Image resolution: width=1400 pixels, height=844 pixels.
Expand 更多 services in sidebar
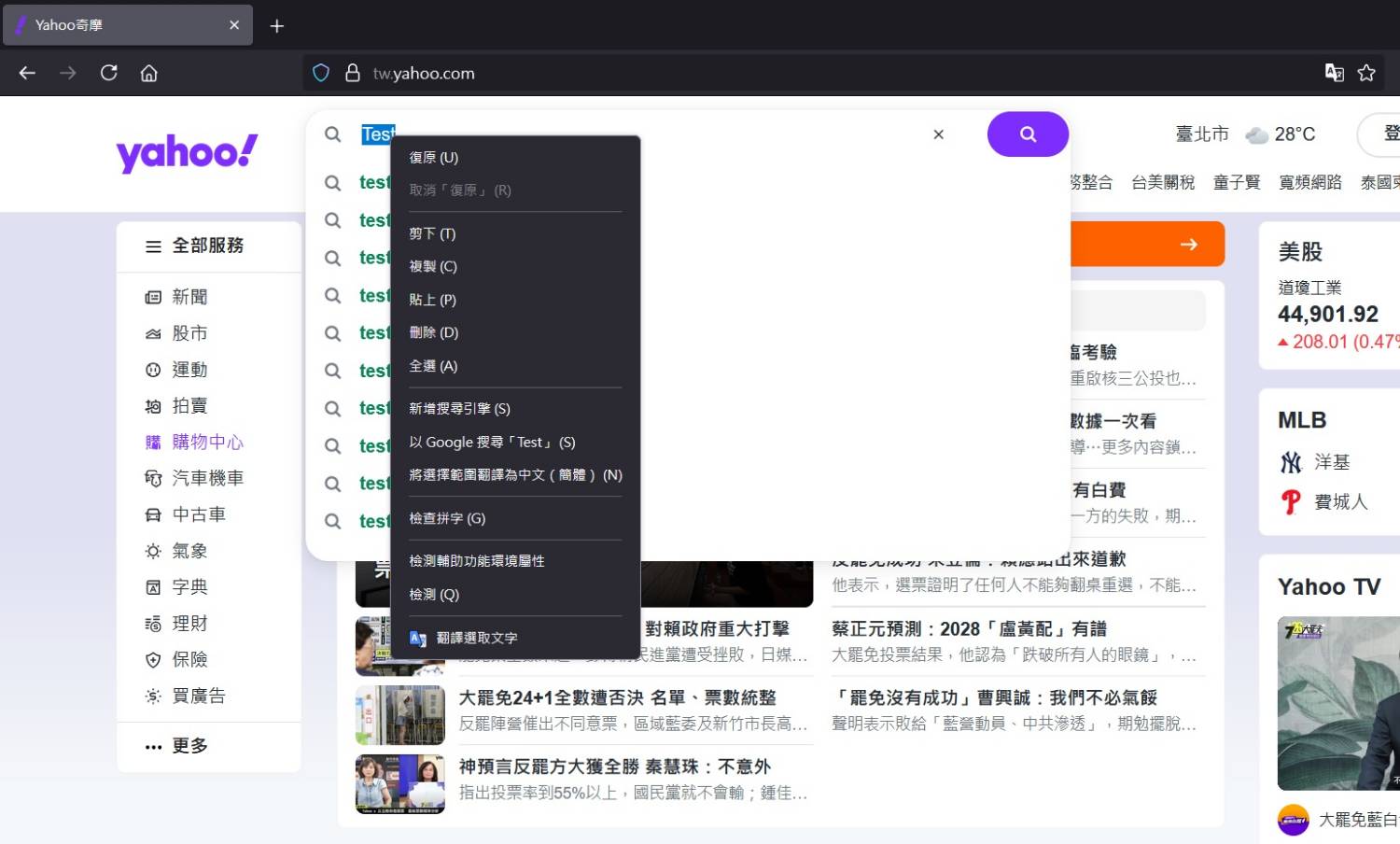point(176,746)
